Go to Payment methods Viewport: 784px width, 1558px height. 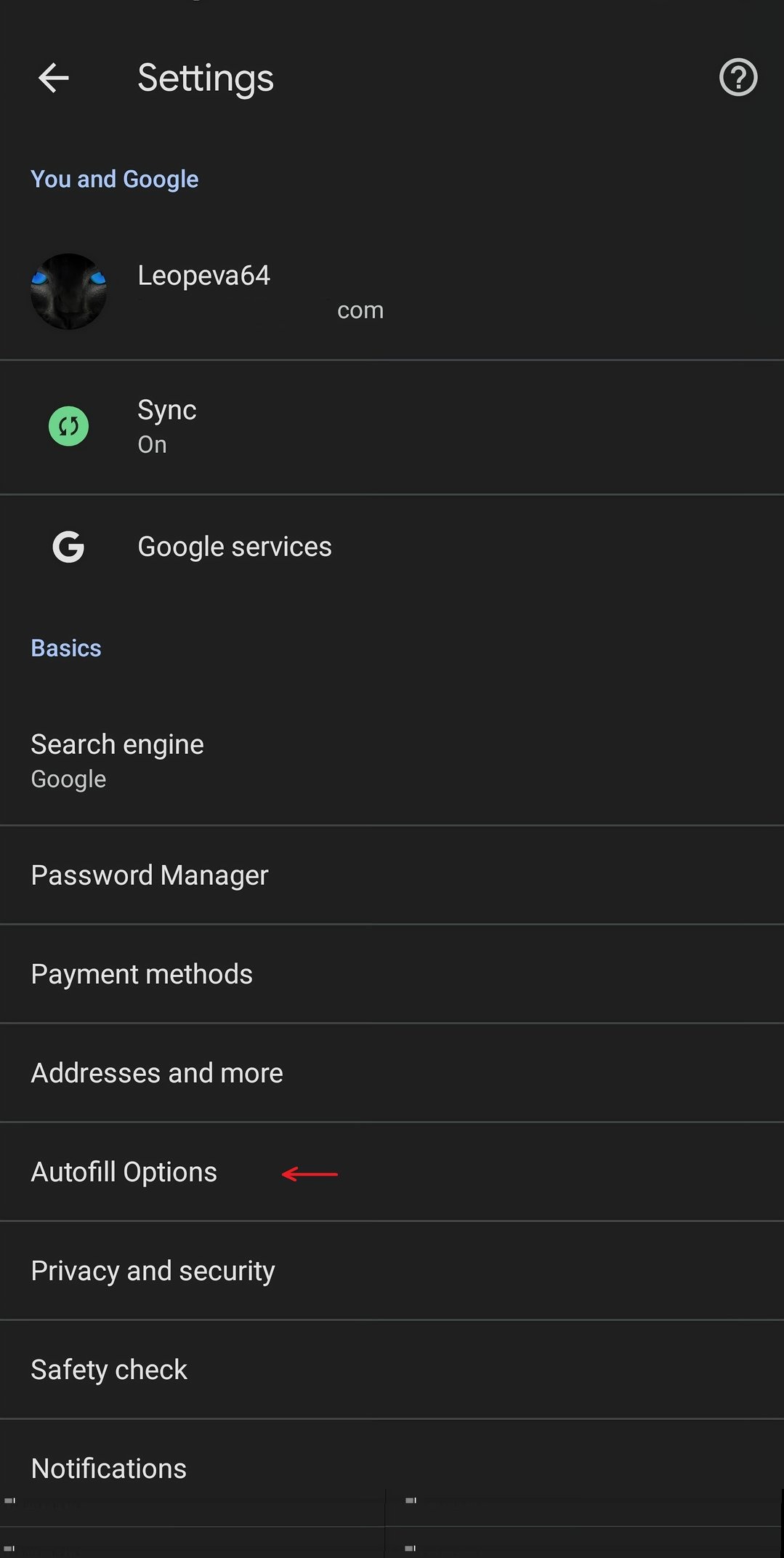click(142, 974)
